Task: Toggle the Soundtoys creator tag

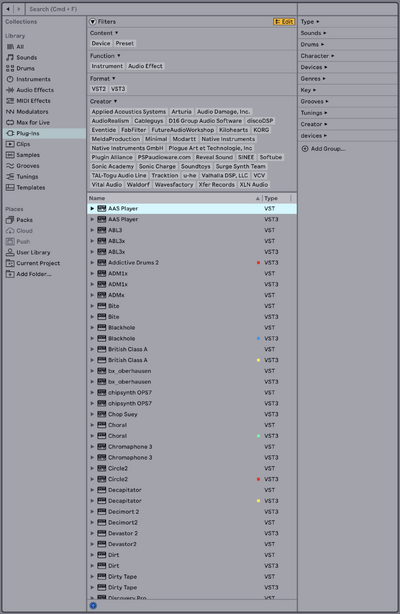Action: click(195, 166)
